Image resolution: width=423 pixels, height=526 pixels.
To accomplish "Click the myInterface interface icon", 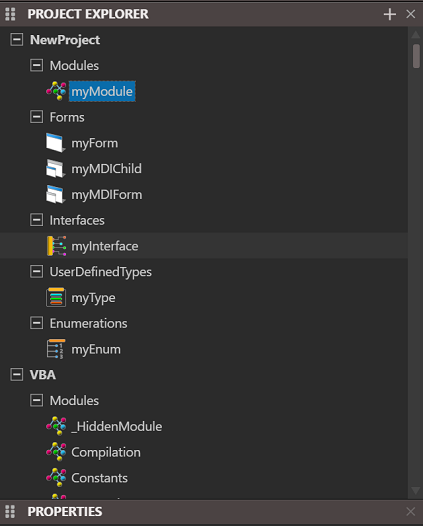I will point(56,246).
